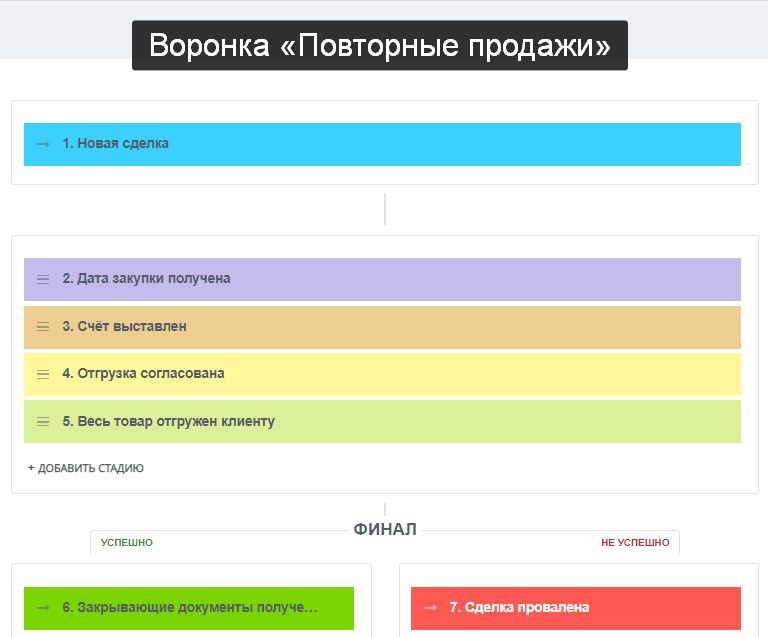This screenshot has width=768, height=637.
Task: Click the title "Воронка «Повторные продажи»"
Action: point(380,46)
